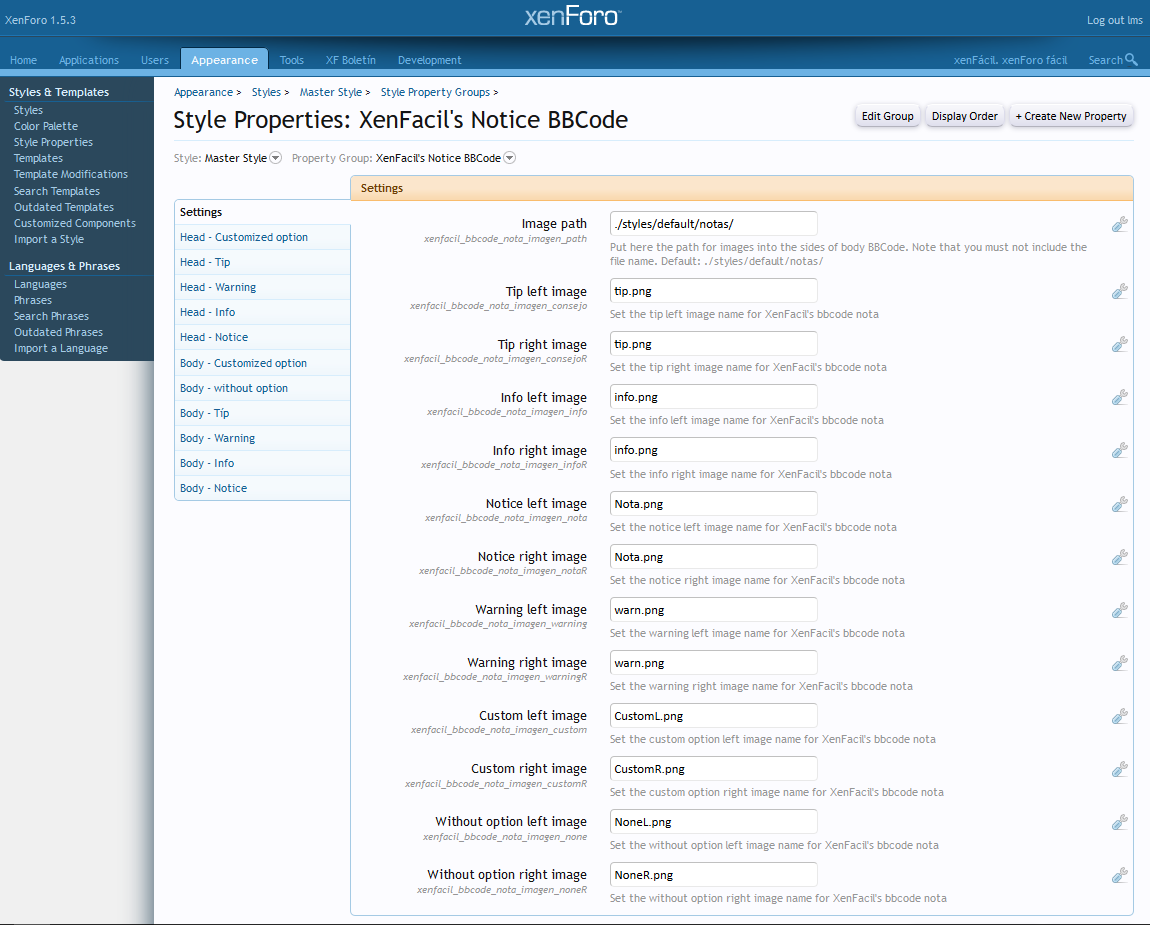Open the XF Boletín tab

pyautogui.click(x=351, y=60)
